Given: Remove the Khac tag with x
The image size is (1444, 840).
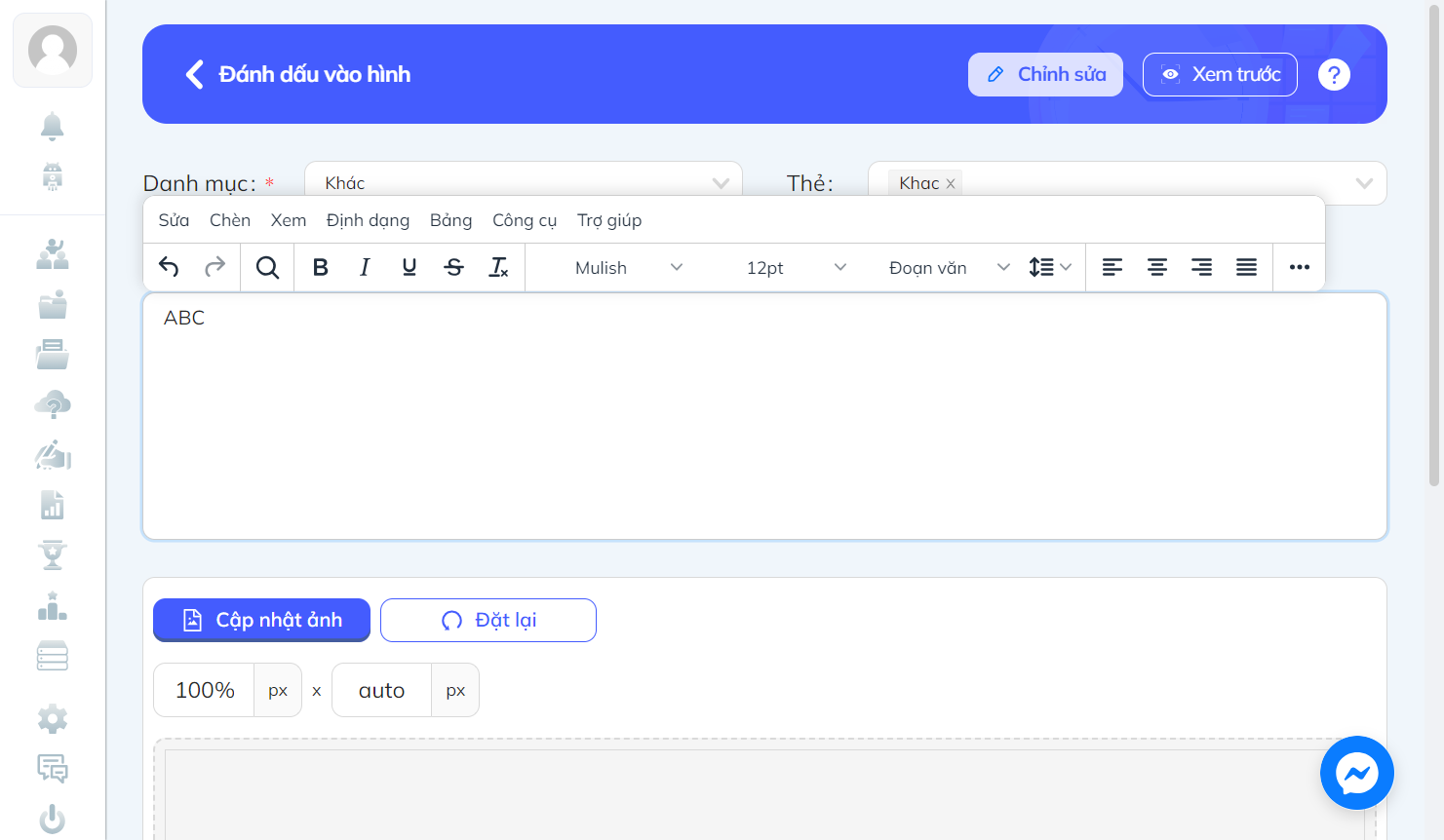Looking at the screenshot, I should (x=951, y=183).
